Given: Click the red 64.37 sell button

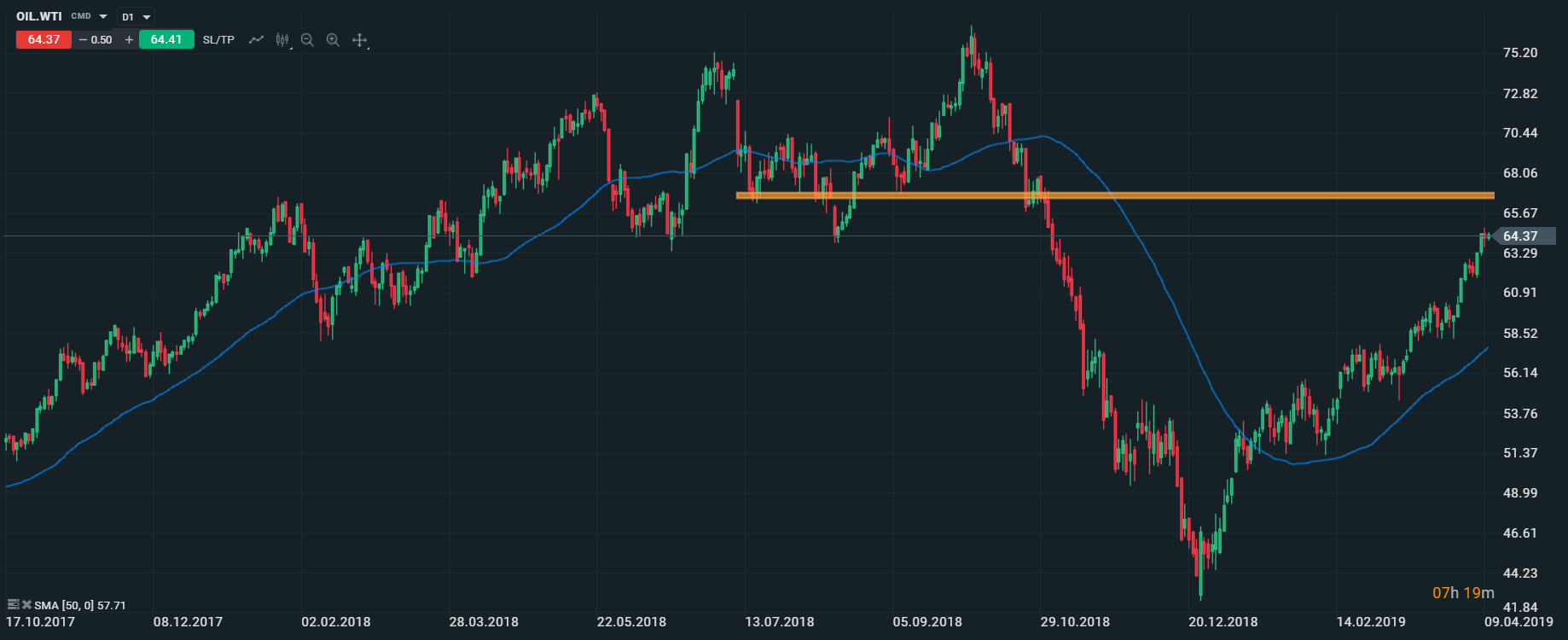Looking at the screenshot, I should coord(44,39).
